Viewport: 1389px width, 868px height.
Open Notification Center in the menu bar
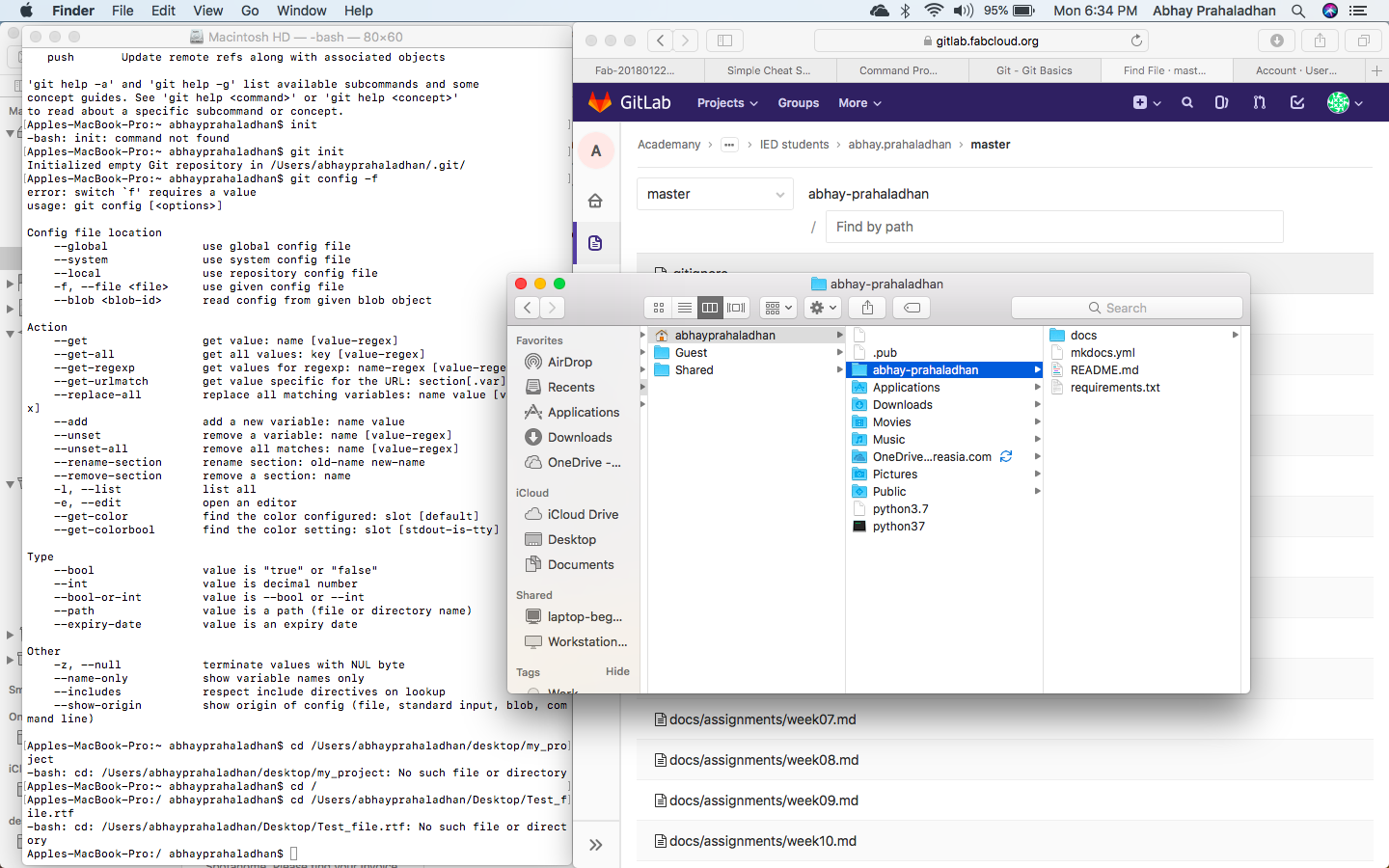[1358, 11]
